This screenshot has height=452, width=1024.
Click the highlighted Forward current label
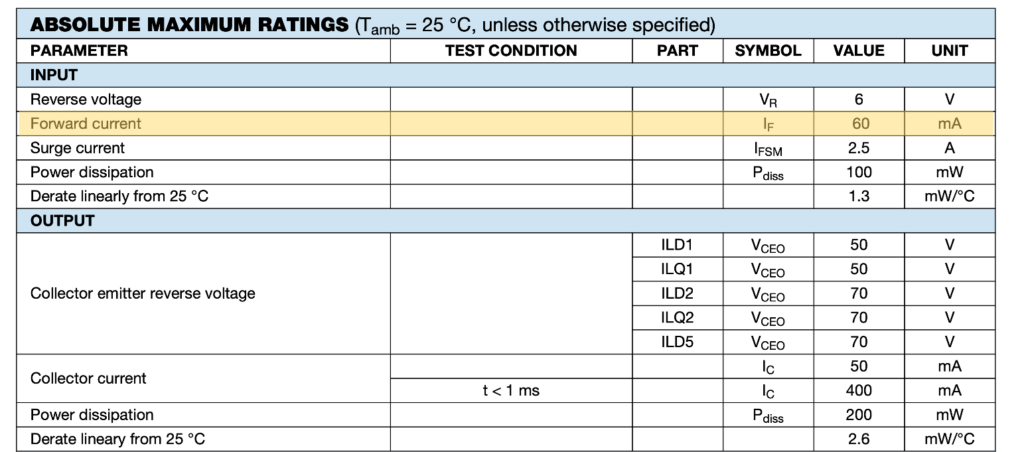tap(86, 124)
